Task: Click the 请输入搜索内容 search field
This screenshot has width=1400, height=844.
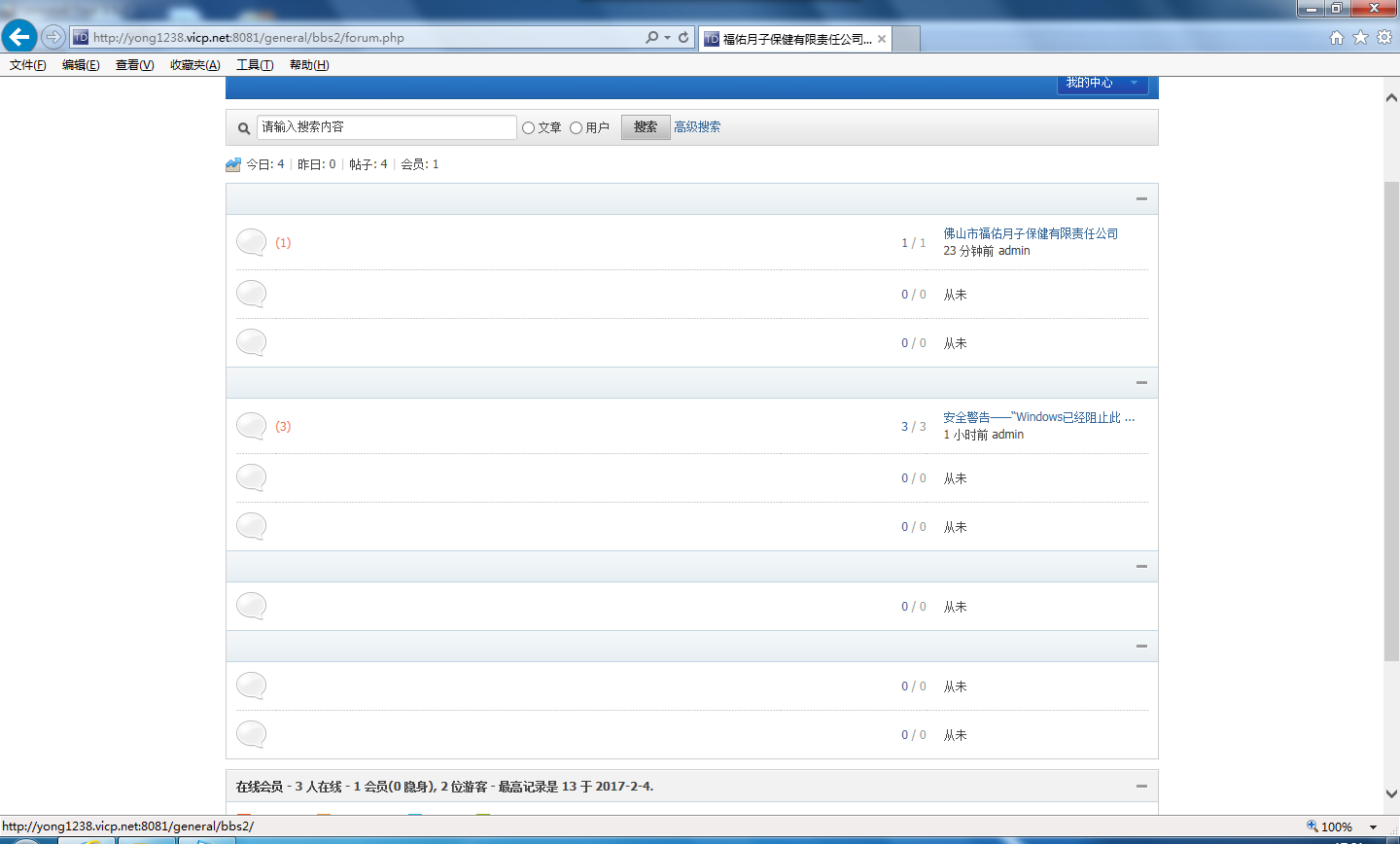Action: [386, 127]
